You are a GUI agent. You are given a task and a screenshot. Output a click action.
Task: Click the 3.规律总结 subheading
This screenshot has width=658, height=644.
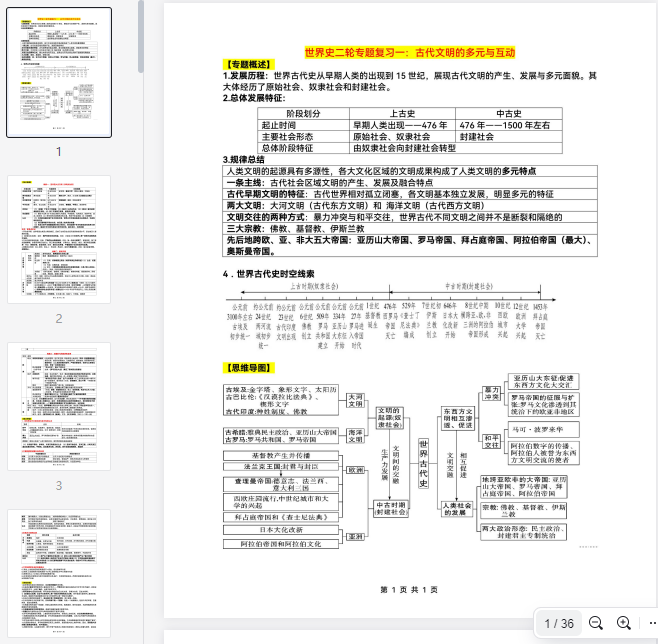(x=244, y=160)
